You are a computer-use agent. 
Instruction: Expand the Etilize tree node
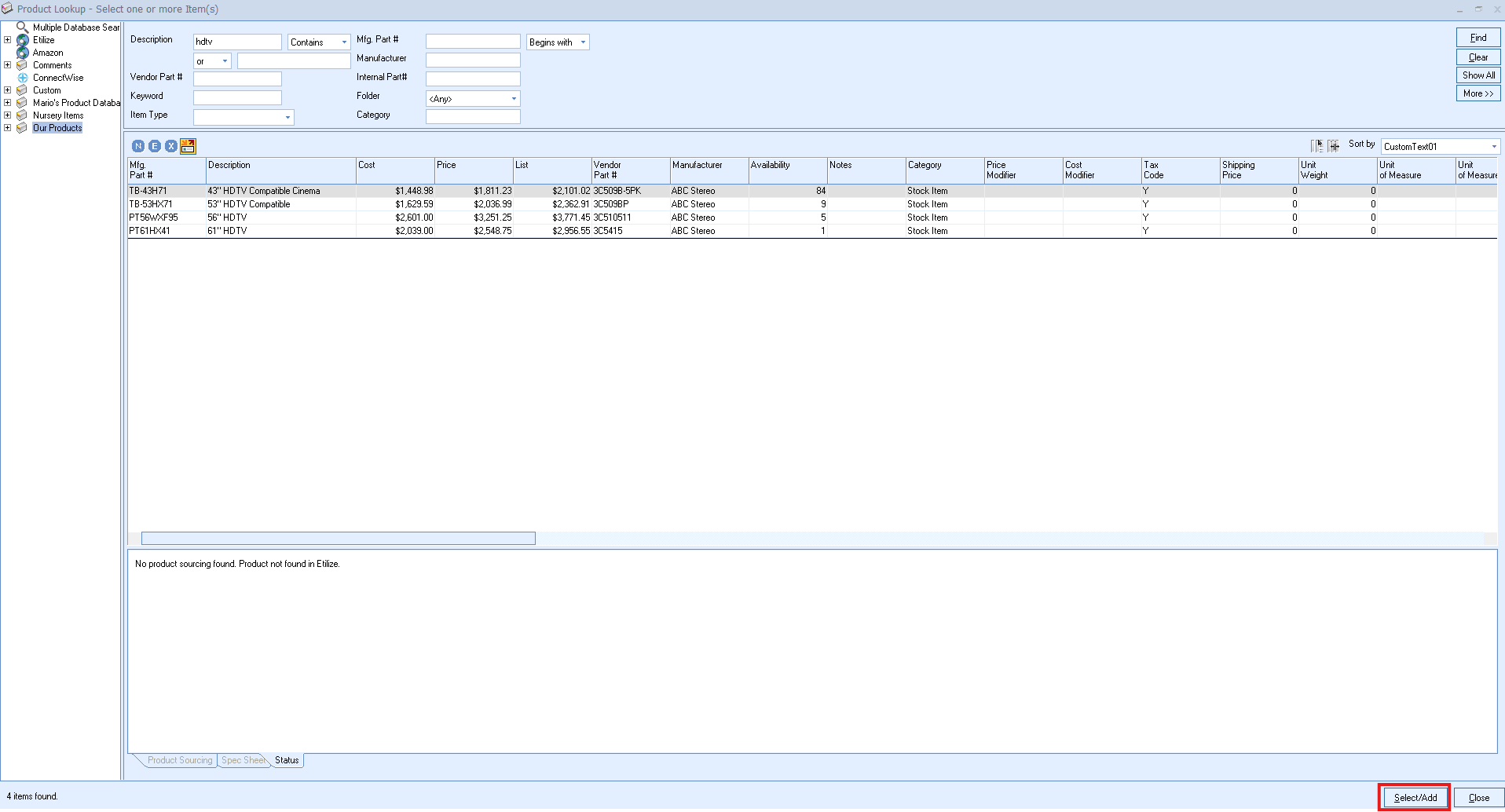(8, 40)
